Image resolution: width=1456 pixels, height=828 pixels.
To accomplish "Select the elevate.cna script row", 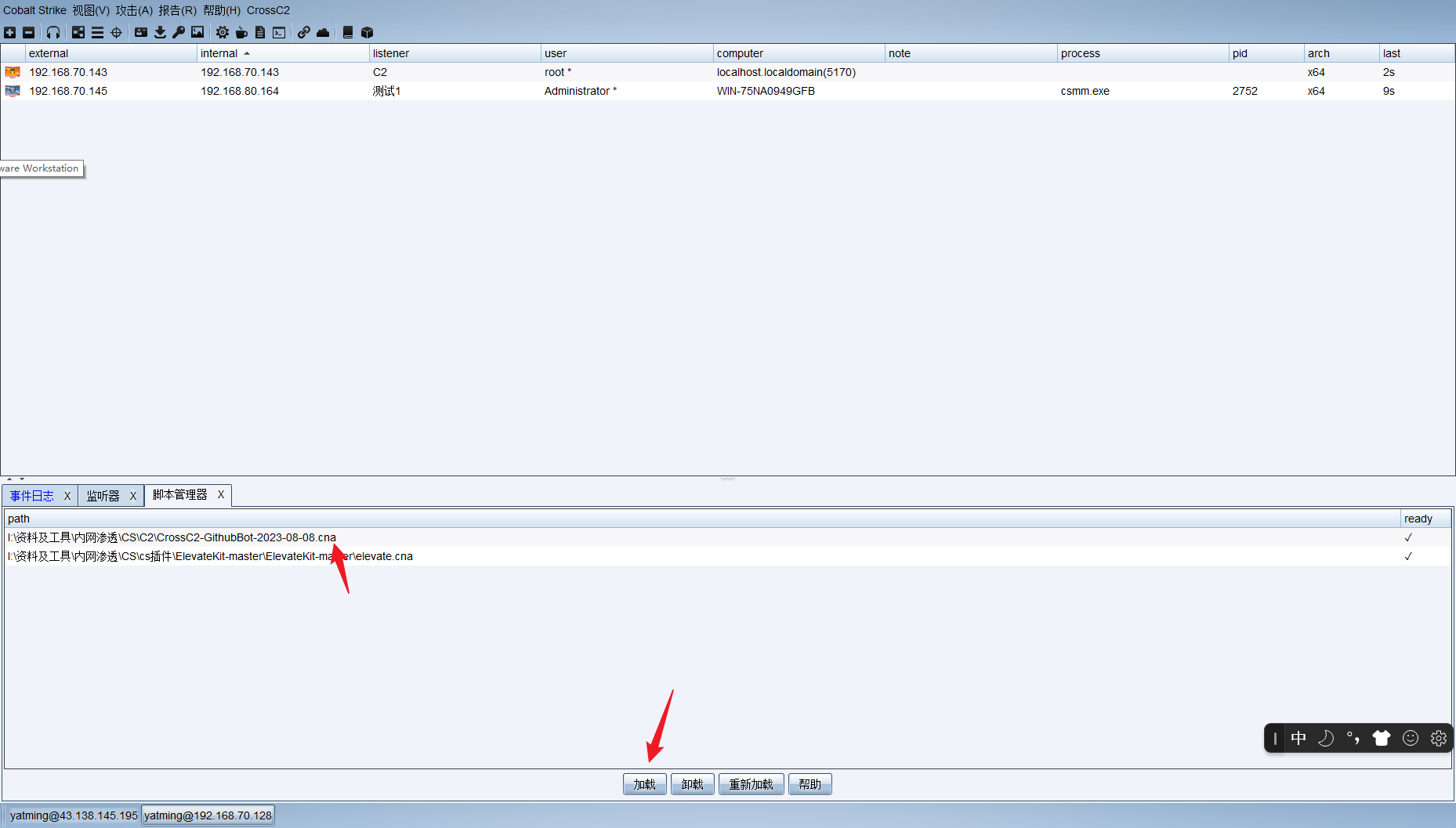I will tap(728, 556).
